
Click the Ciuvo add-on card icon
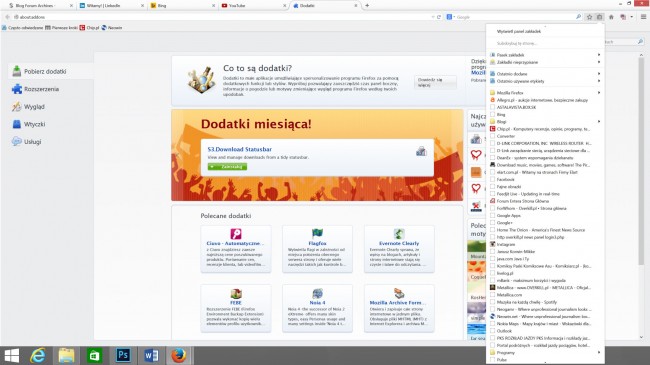236,234
